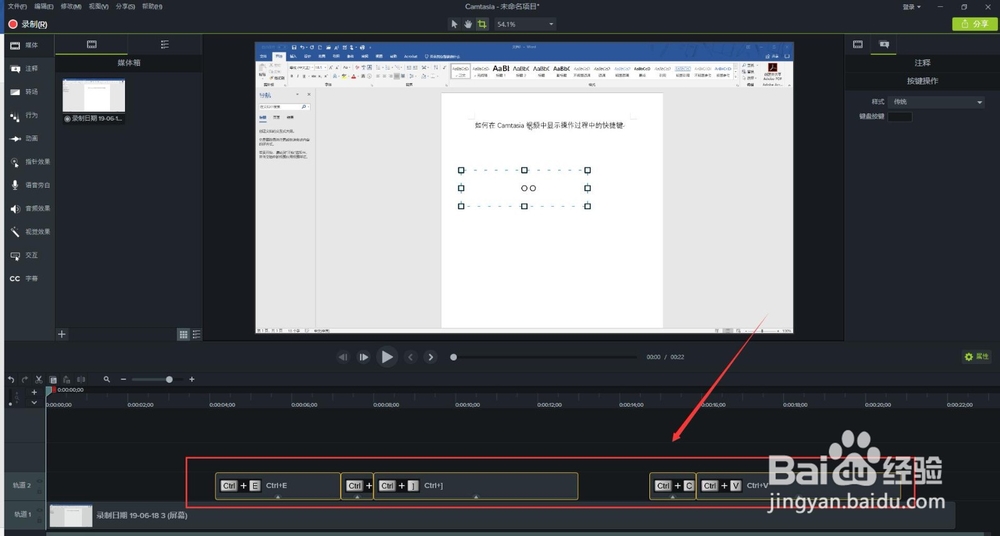Switch media bin to thumbnail grid view

pyautogui.click(x=183, y=334)
